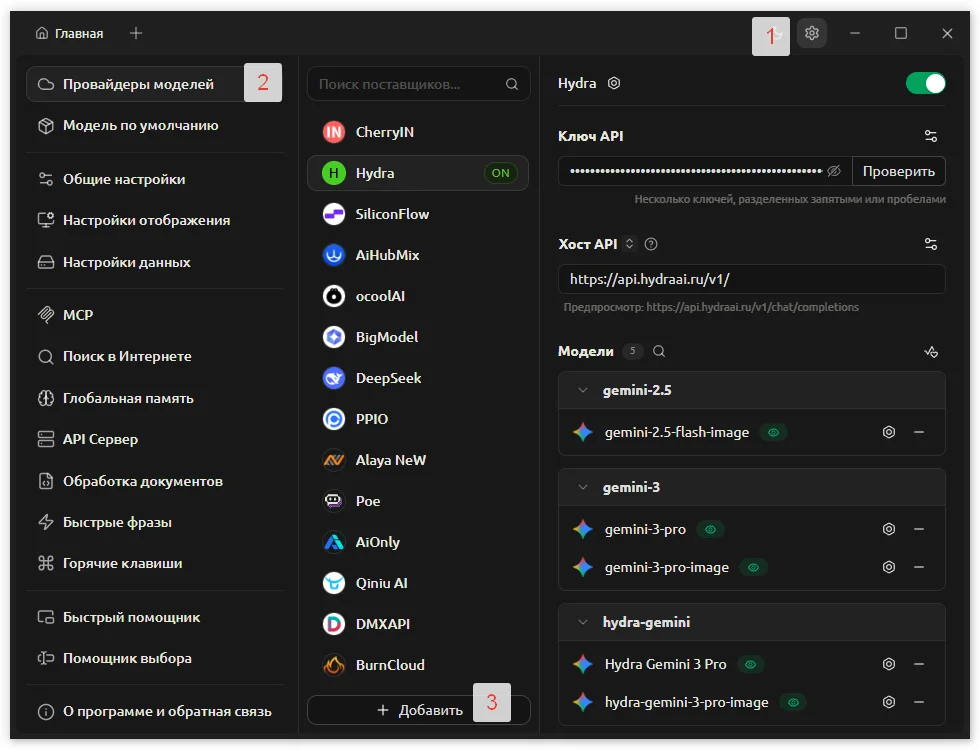Open Хост API endpoint type selector
Screen dimensions: 980x750
point(629,244)
